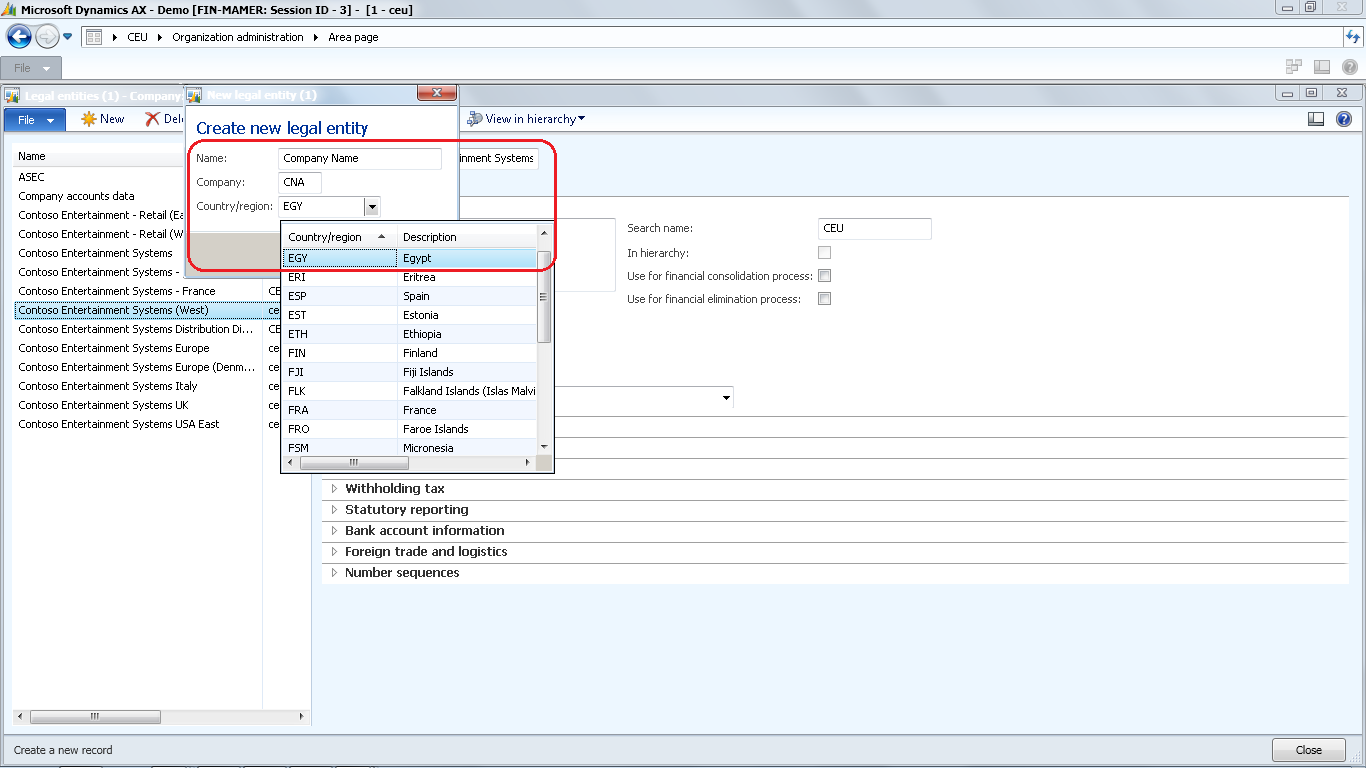
Task: Click the grayed windows arrangement icon
Action: pos(1294,67)
